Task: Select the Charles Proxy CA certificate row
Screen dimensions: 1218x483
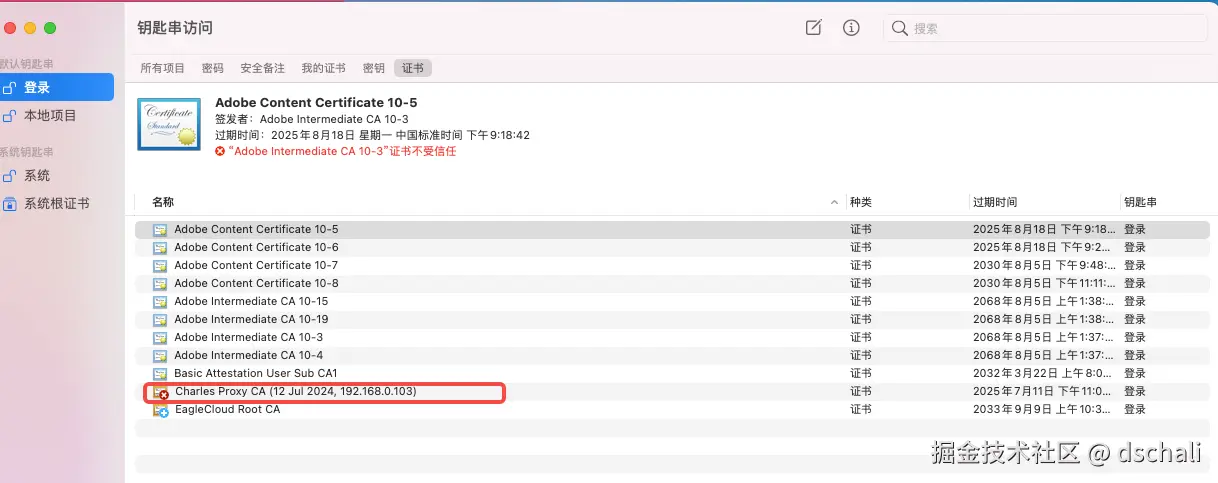Action: 672,392
